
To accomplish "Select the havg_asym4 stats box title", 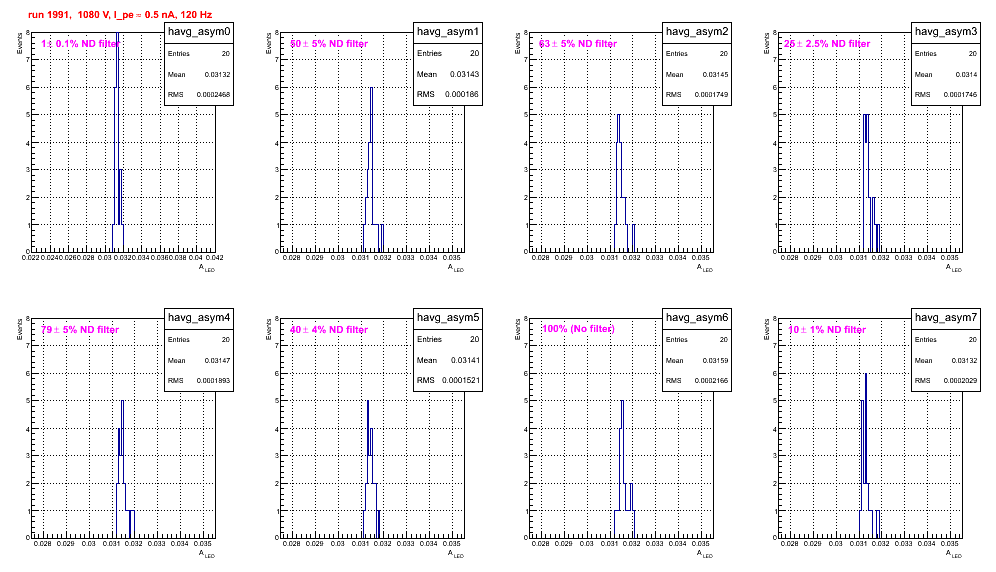I will tap(199, 317).
